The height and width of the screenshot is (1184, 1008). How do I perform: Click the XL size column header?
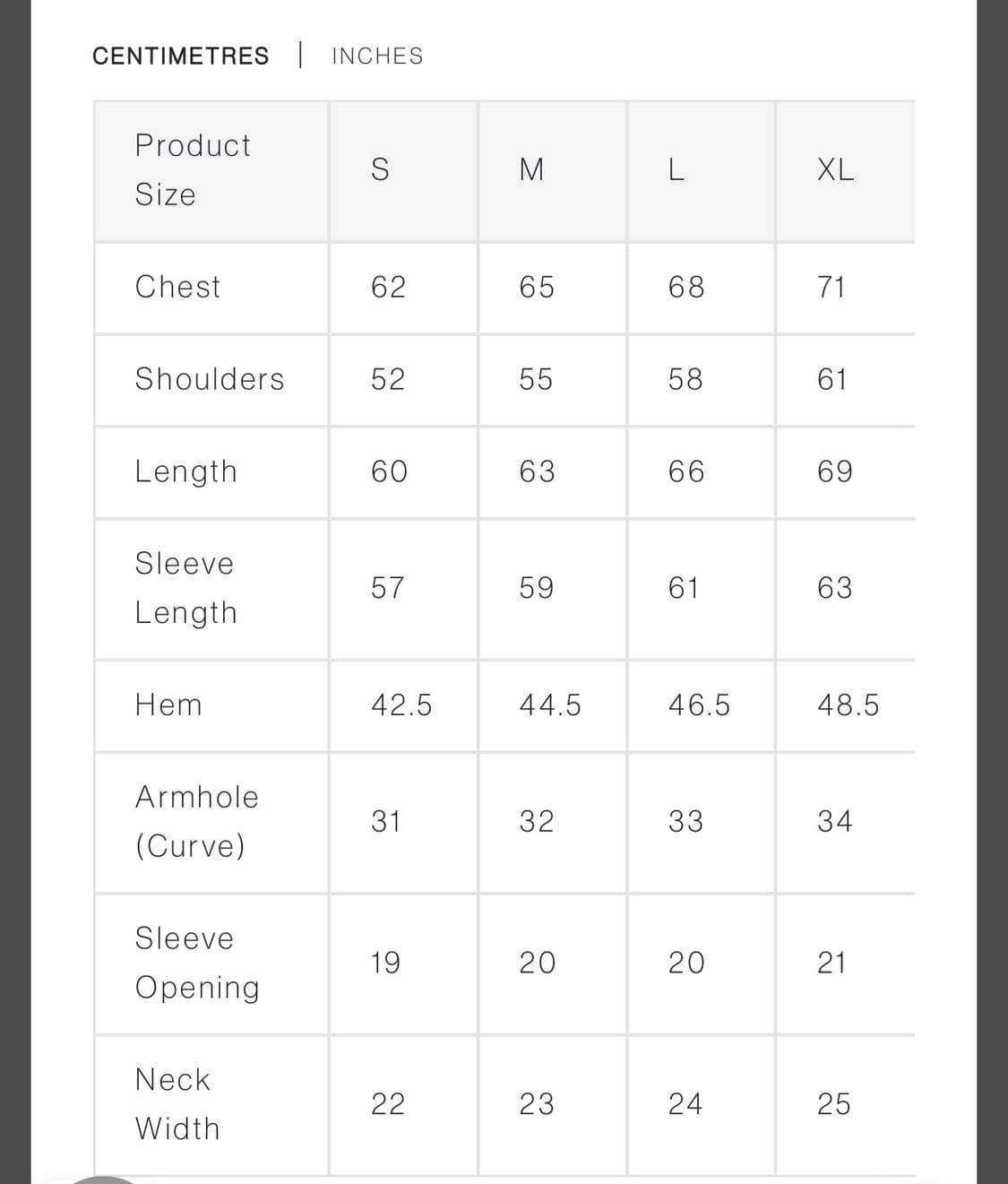coord(835,169)
